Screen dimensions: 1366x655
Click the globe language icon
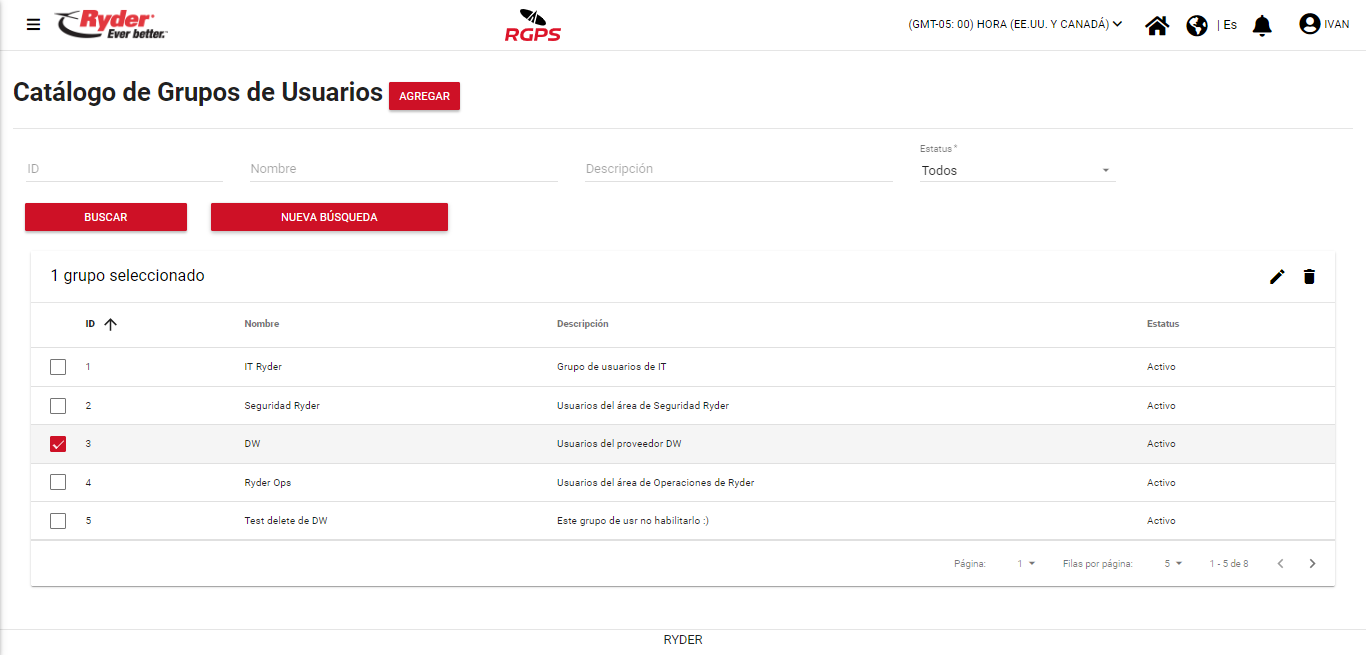(1197, 25)
